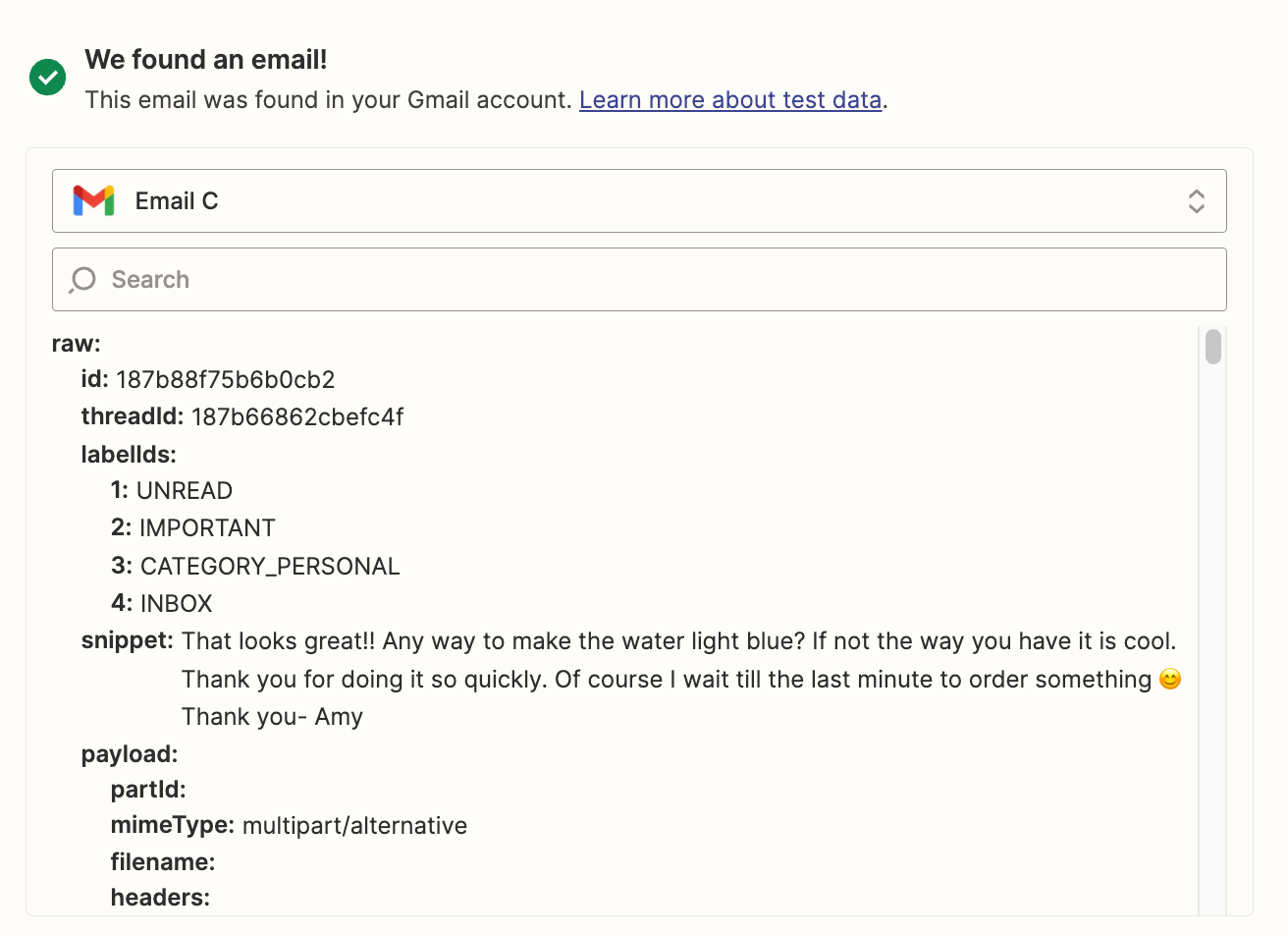Open the 'Learn more about test data' link
1288x935 pixels.
pyautogui.click(x=729, y=100)
